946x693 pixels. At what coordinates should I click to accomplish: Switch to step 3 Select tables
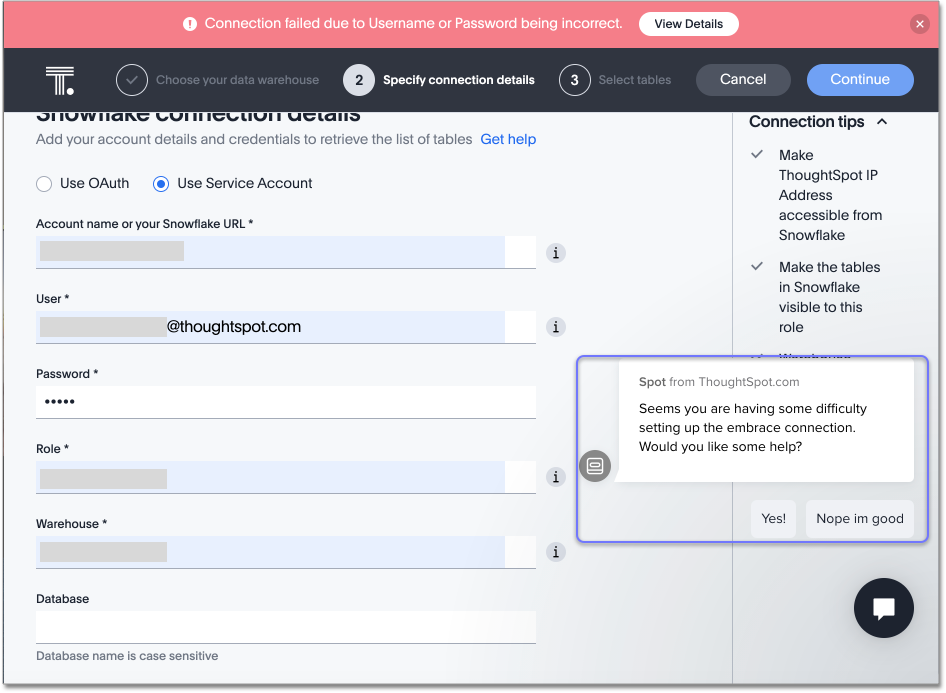[x=576, y=80]
